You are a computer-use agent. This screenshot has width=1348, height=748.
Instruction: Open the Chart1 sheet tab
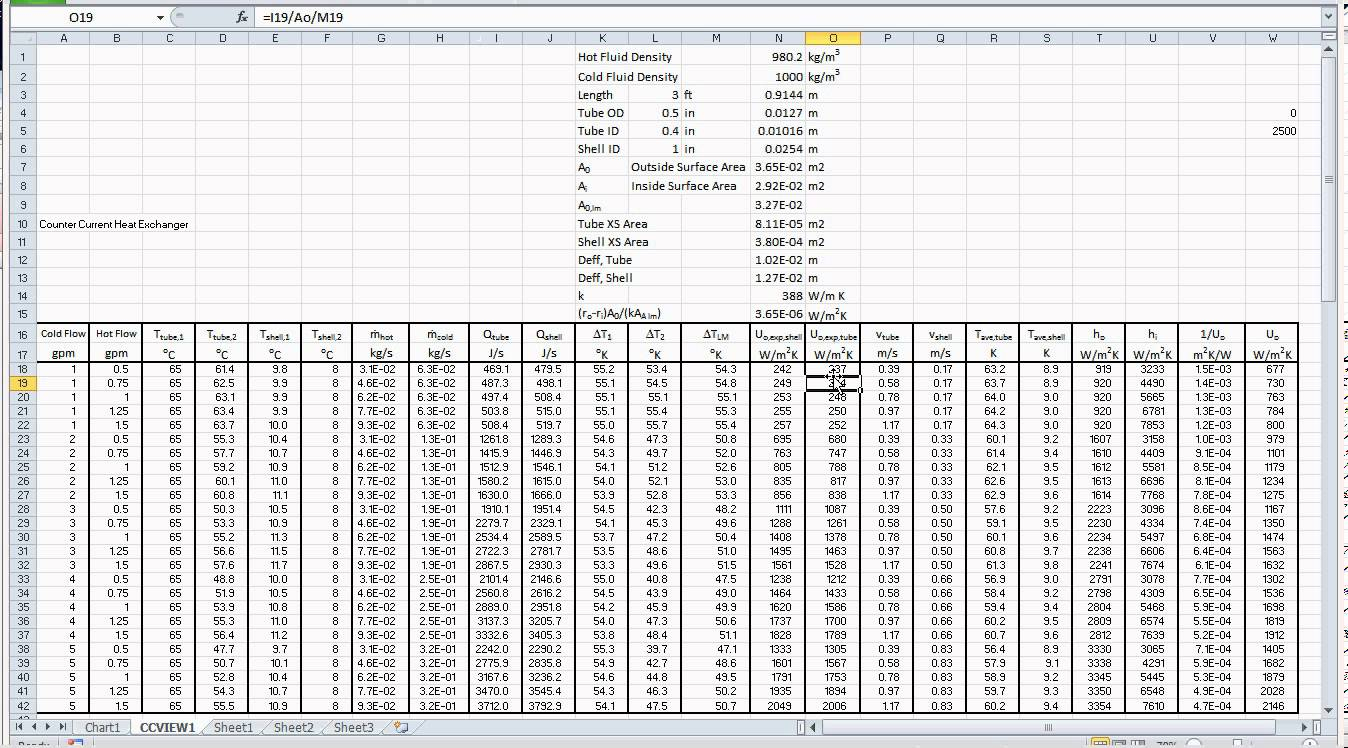(103, 728)
